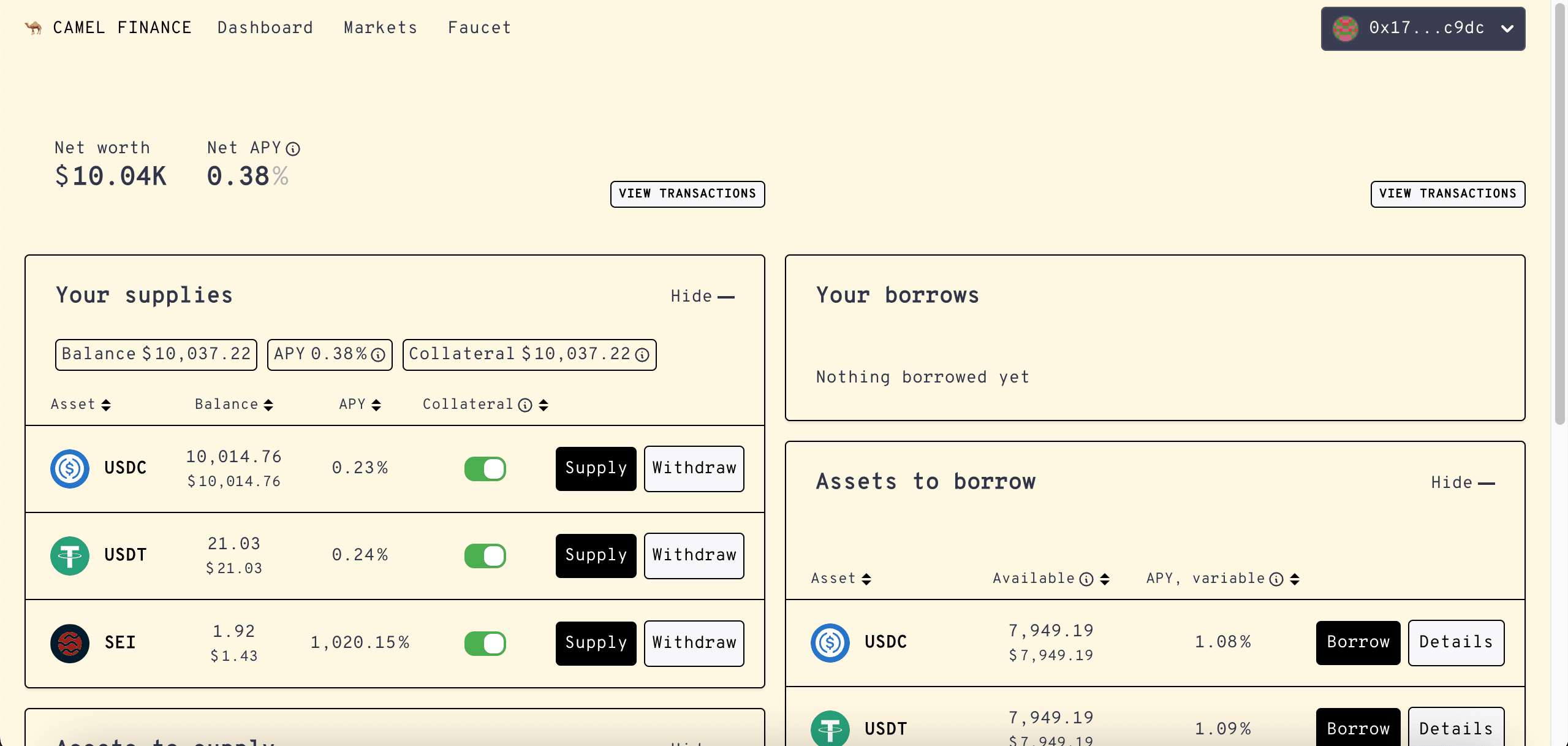Click Withdraw for USDC
Viewport: 1568px width, 746px height.
(x=694, y=469)
